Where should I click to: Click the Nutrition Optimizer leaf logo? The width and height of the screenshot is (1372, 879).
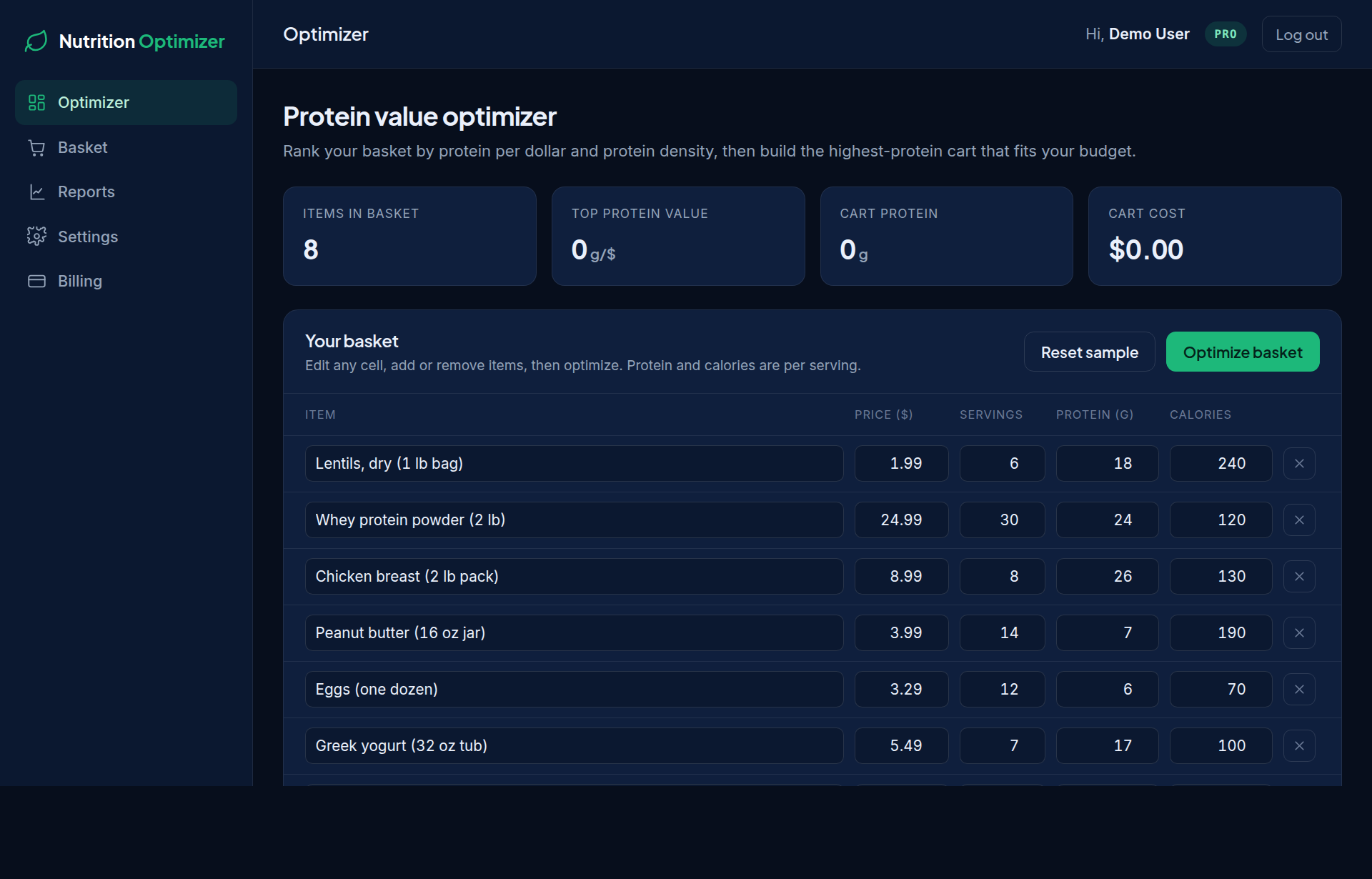pyautogui.click(x=36, y=41)
